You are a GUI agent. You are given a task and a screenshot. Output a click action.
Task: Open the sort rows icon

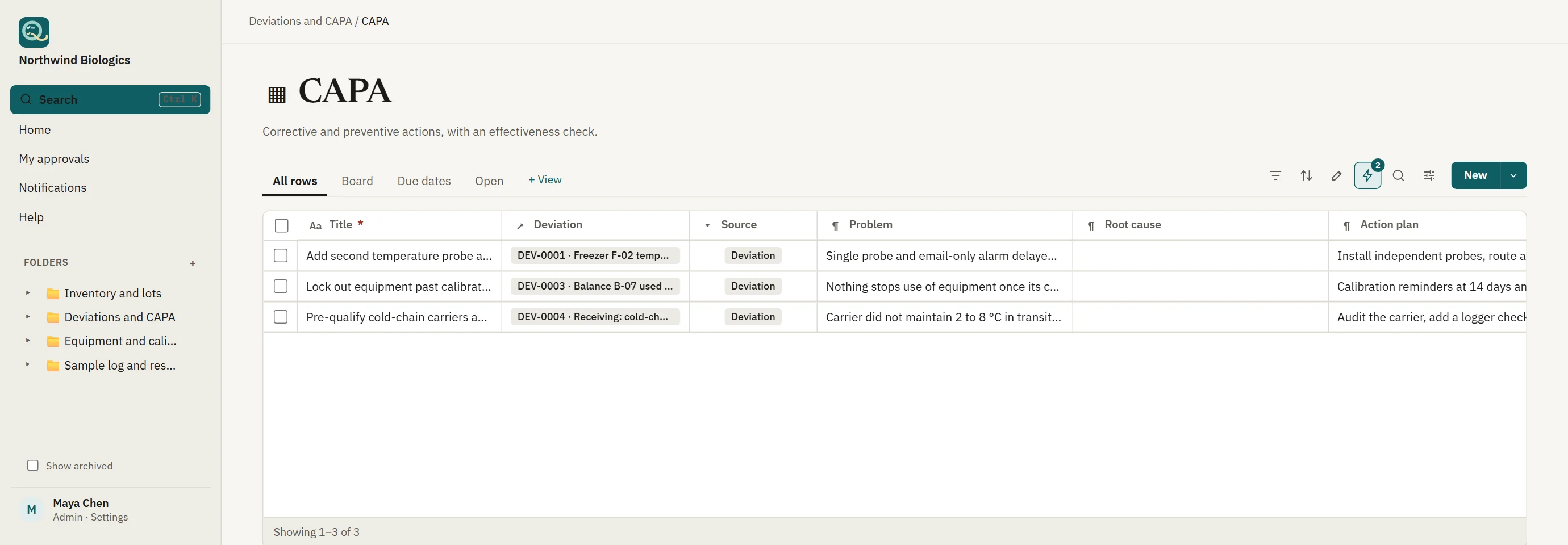pos(1306,176)
